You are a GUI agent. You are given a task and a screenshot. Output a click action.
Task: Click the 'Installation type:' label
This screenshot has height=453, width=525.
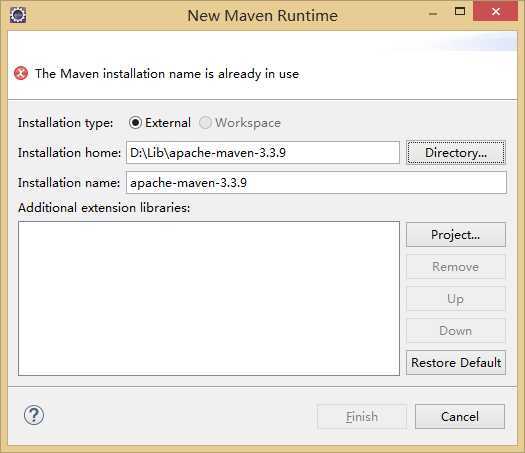[66, 123]
